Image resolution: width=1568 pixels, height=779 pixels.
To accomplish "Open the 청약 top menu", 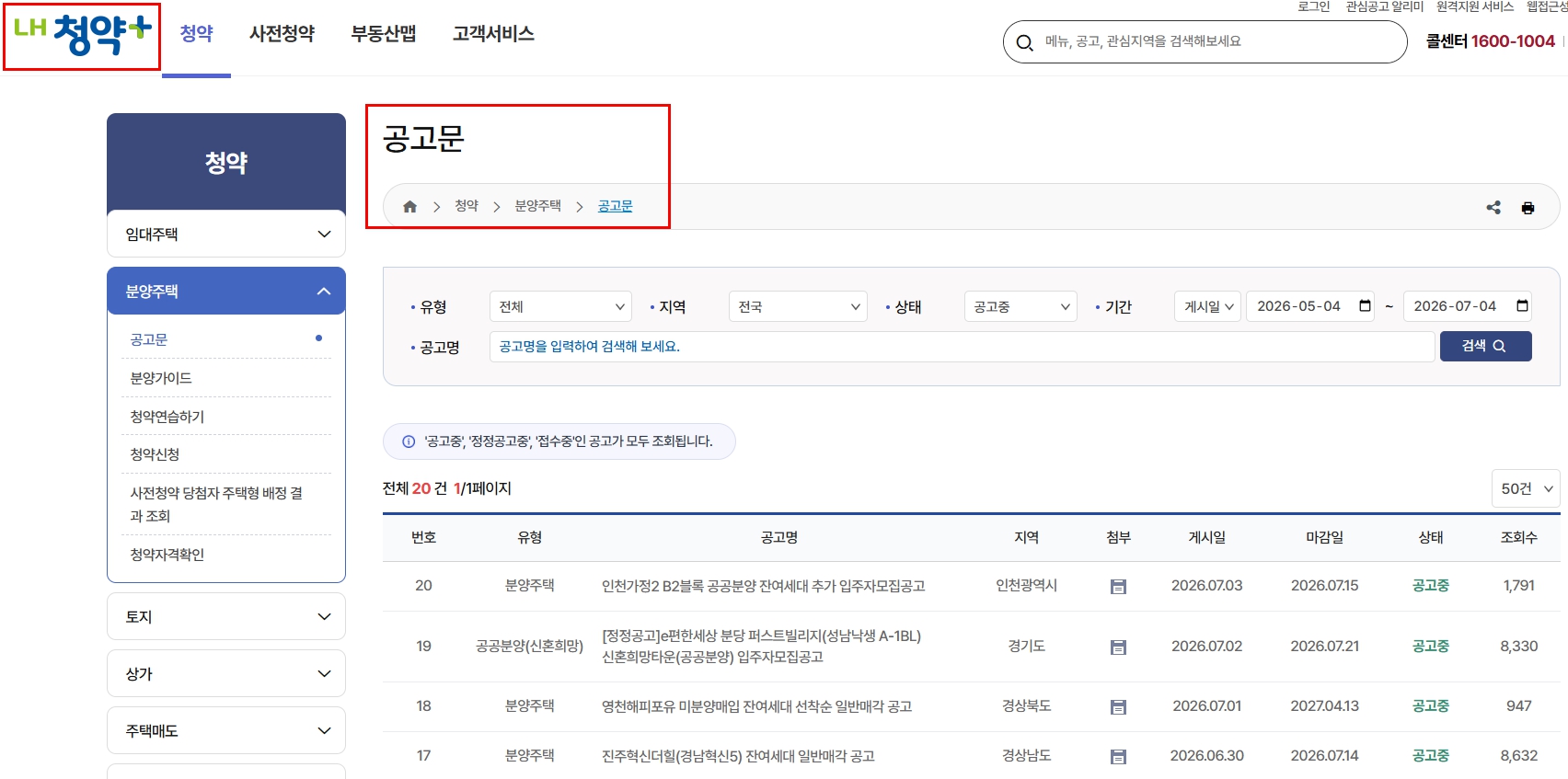I will tap(197, 34).
